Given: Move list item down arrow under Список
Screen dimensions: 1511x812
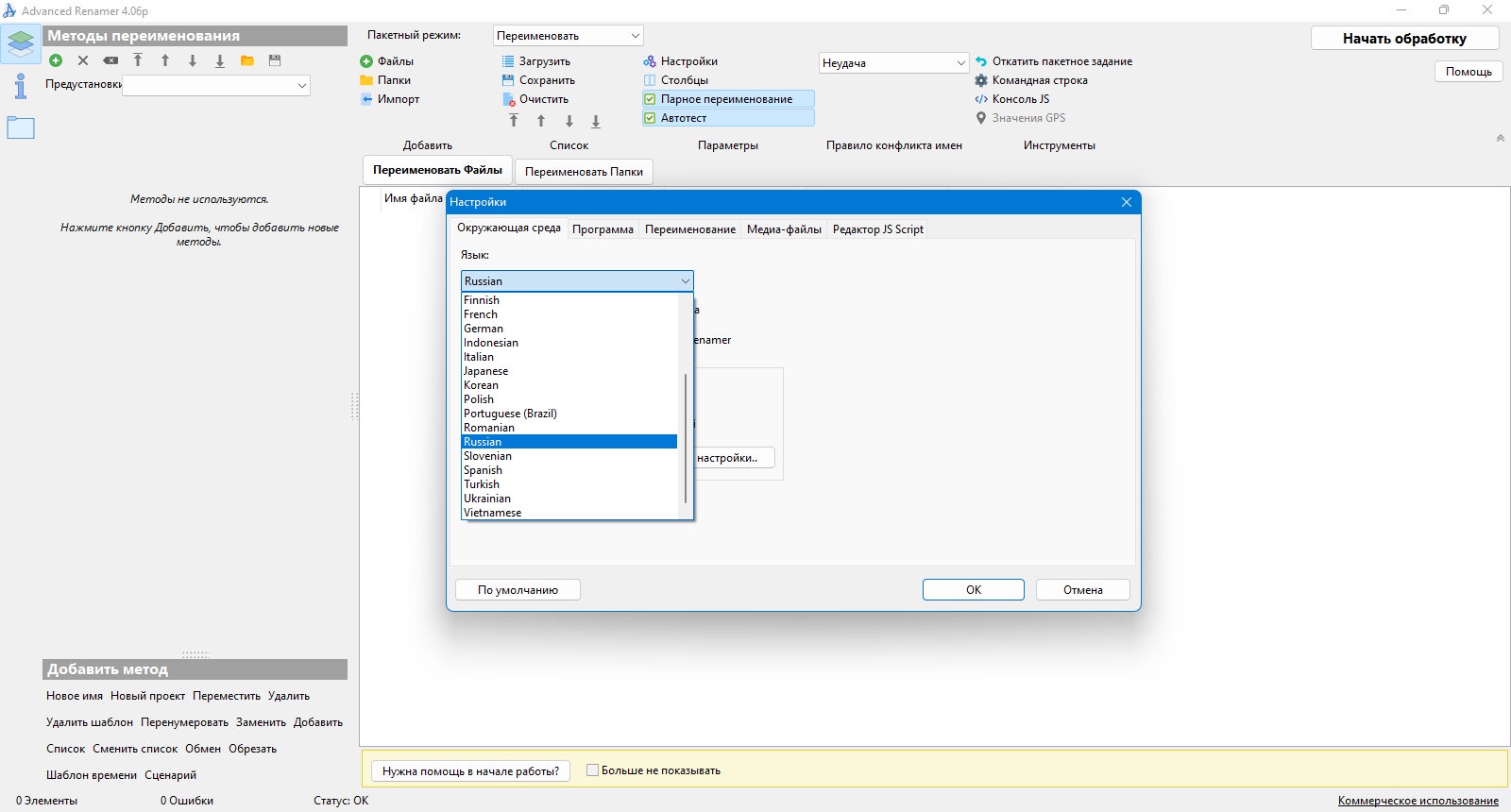Looking at the screenshot, I should [569, 121].
